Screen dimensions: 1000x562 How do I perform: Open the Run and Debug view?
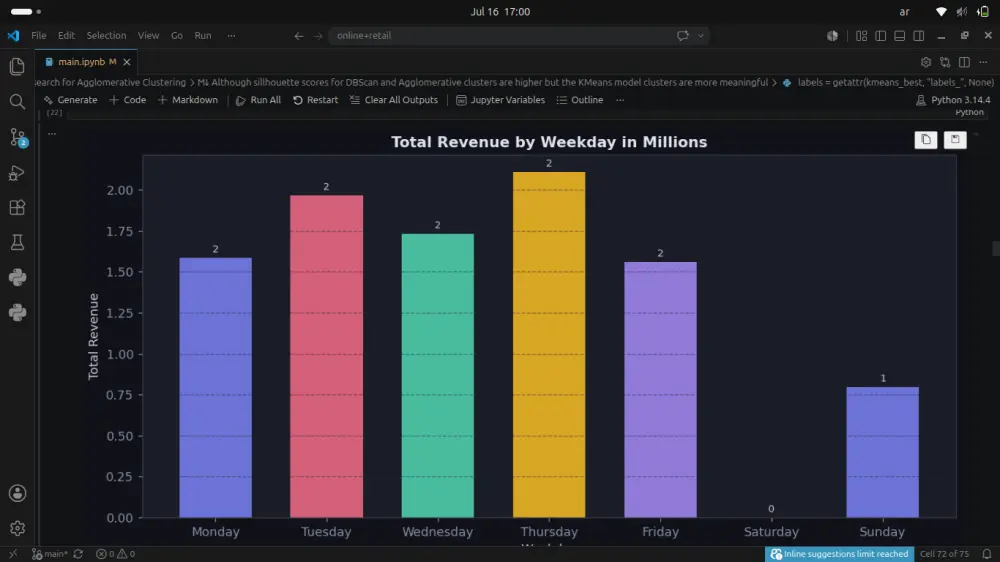coord(17,172)
